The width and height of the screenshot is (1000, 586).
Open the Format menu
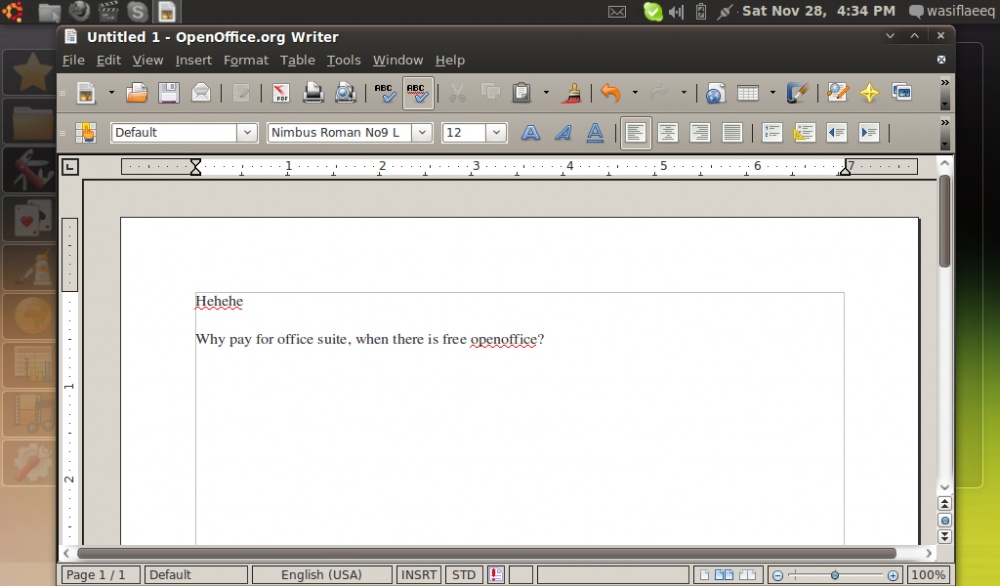pyautogui.click(x=245, y=60)
